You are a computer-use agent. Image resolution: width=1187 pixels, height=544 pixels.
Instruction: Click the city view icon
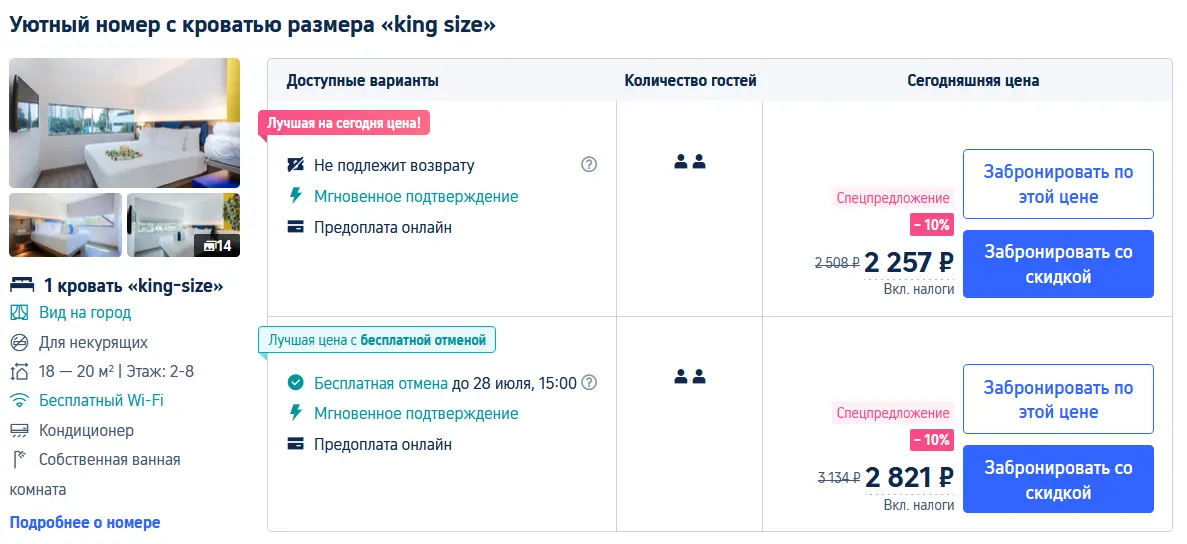(19, 313)
